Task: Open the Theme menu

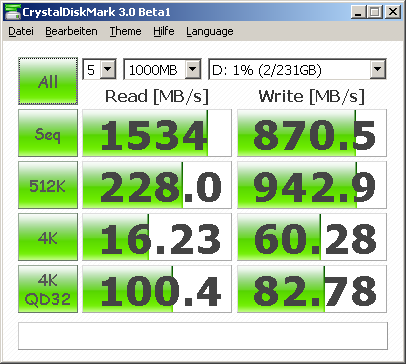Action: [x=125, y=31]
